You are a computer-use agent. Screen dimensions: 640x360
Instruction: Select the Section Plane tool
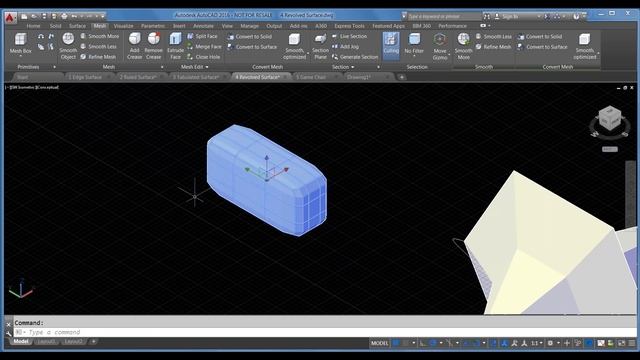320,46
